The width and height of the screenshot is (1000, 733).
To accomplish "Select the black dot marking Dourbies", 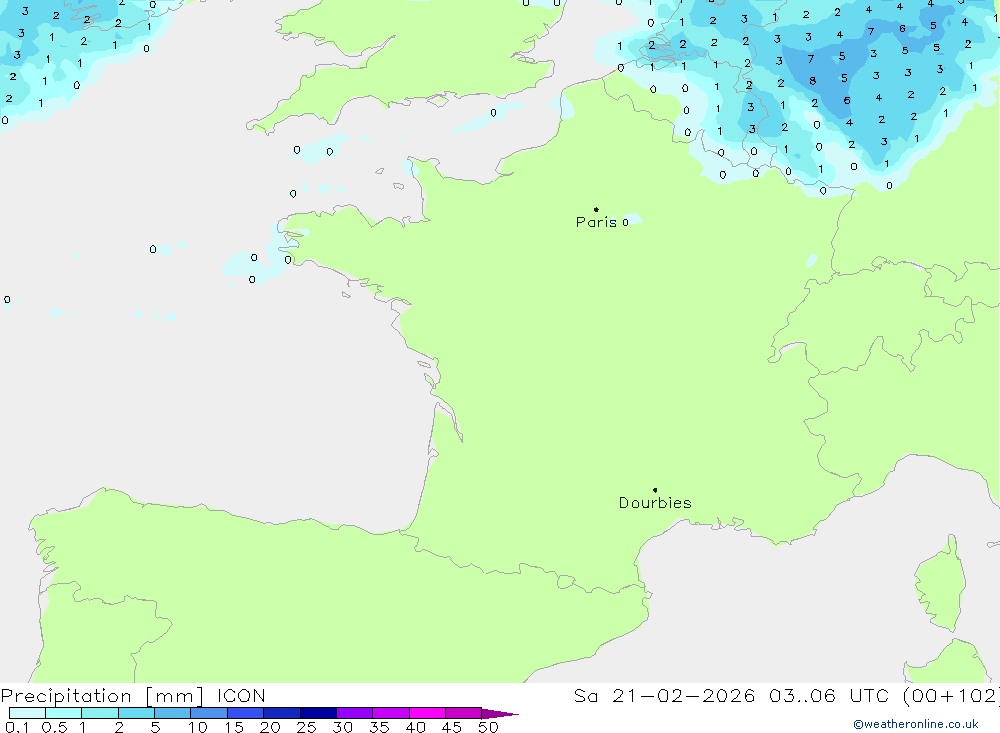I will 655,490.
